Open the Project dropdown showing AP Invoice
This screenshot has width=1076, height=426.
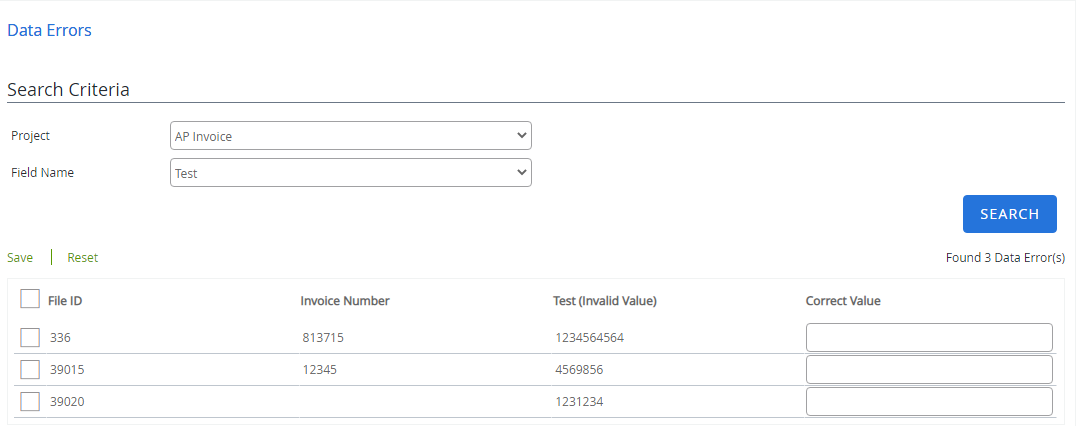(351, 136)
